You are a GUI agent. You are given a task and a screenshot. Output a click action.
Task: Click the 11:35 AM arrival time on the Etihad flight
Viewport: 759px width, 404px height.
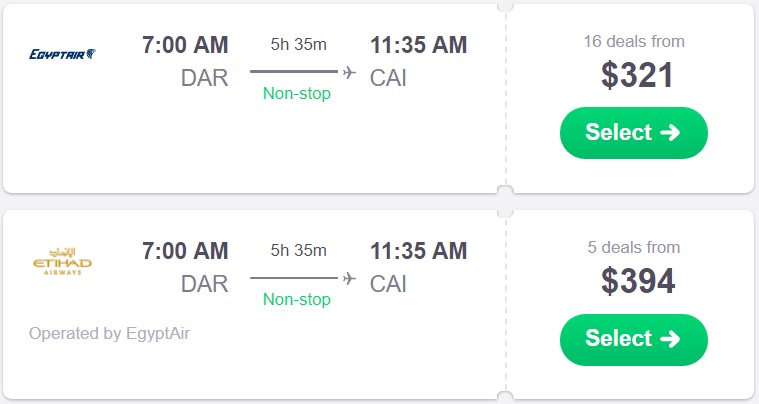point(418,251)
